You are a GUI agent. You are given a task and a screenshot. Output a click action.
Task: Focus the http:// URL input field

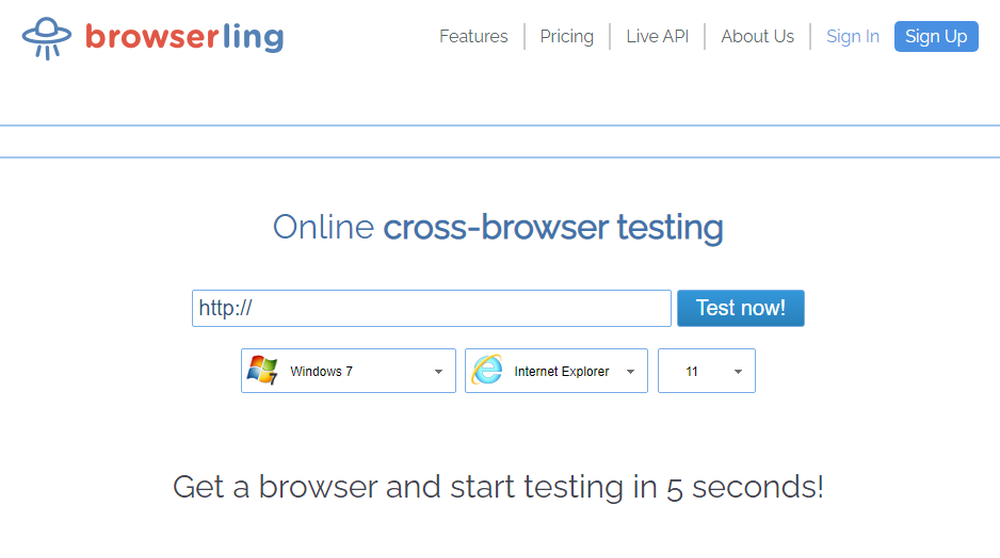click(x=431, y=309)
